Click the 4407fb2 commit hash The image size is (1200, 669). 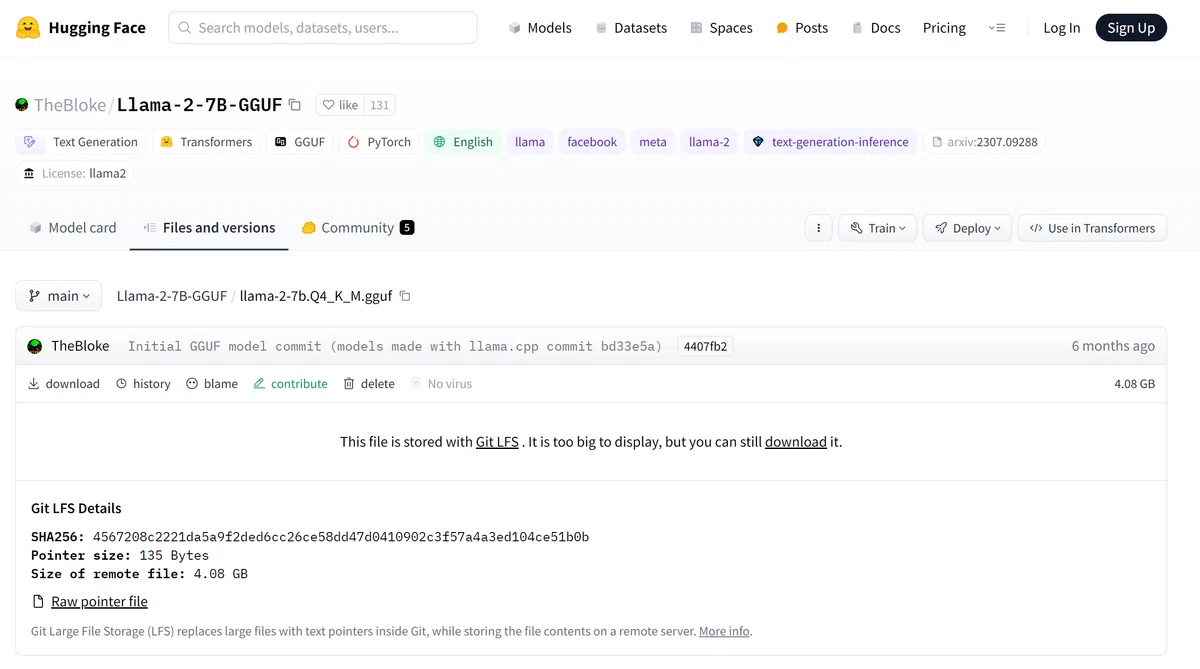tap(705, 347)
